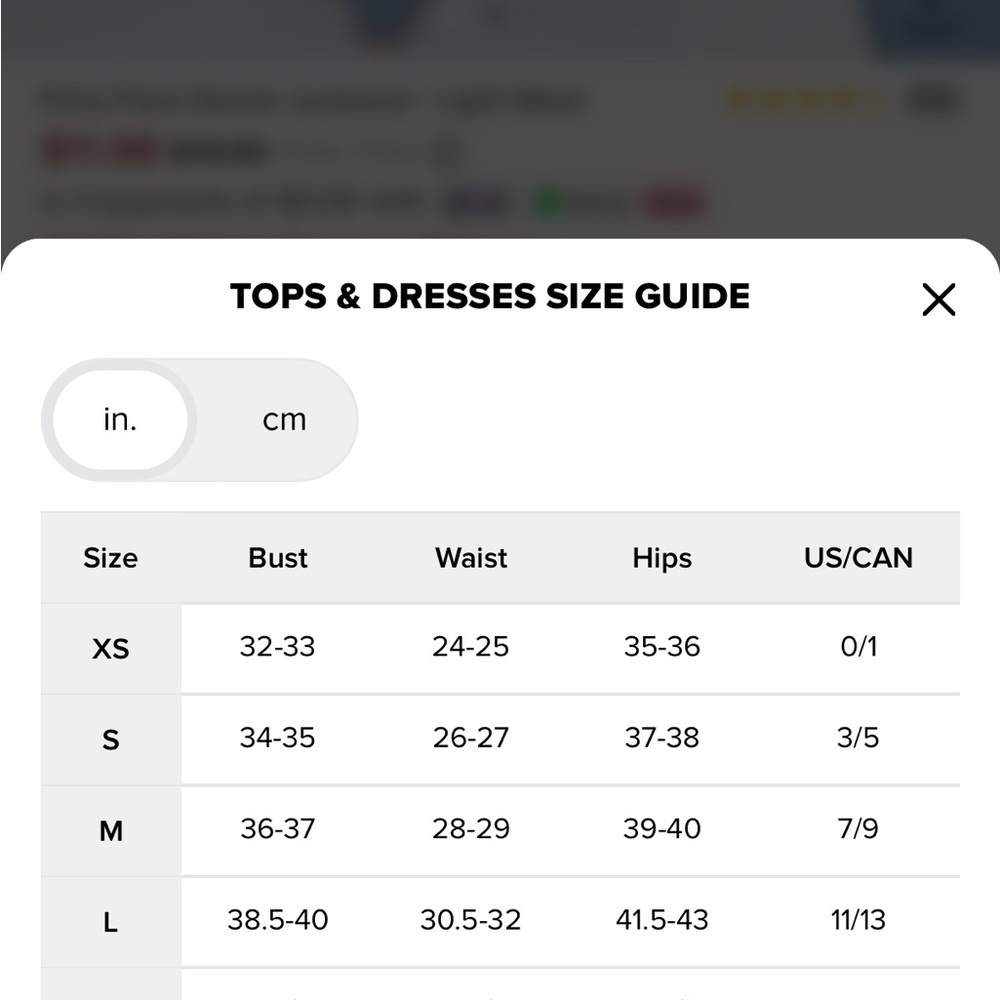Click the Hips column header
The width and height of the screenshot is (1000, 1000).
[x=662, y=558]
